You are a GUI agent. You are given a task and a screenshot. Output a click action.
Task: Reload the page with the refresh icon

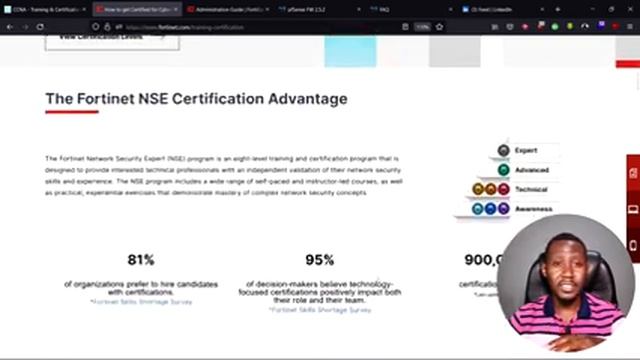pos(40,27)
